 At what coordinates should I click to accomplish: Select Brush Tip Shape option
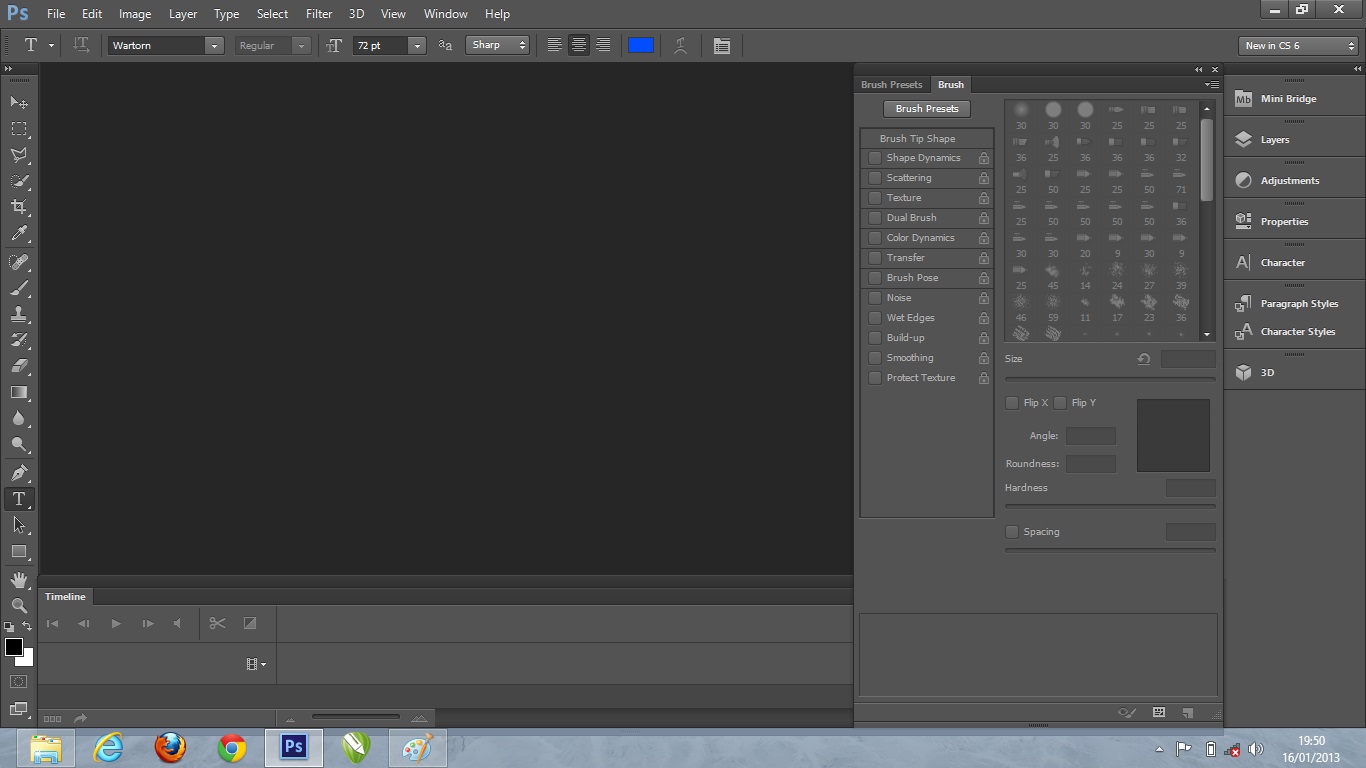point(927,139)
